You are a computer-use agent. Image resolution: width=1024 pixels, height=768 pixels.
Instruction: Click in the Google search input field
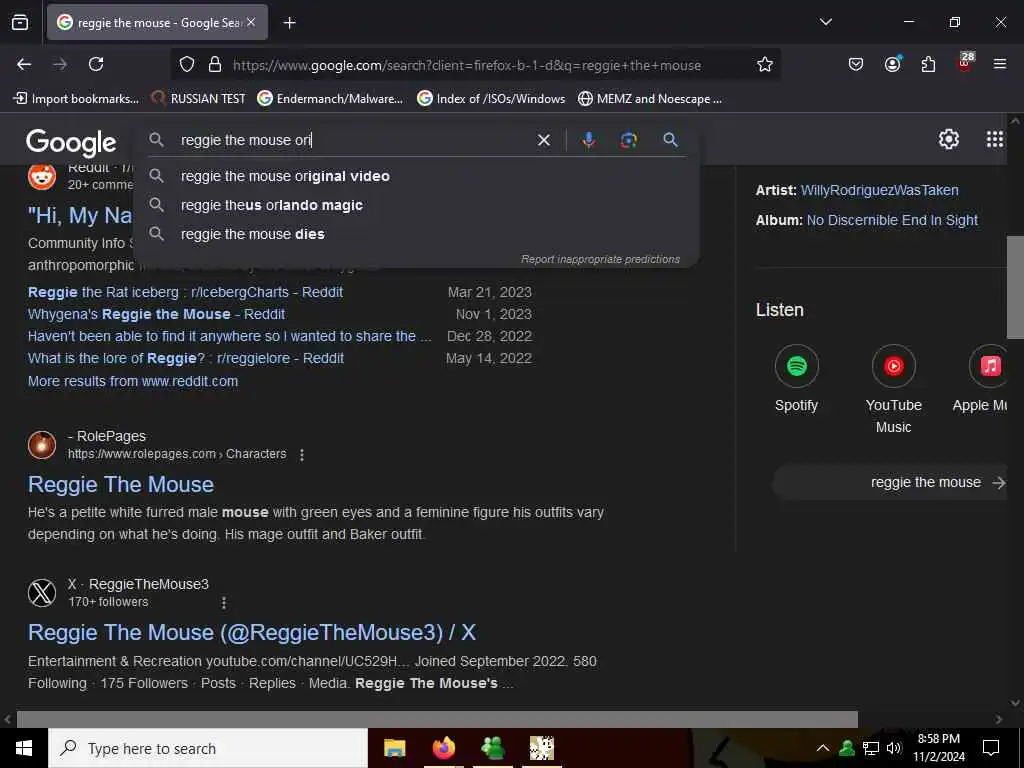click(x=356, y=140)
